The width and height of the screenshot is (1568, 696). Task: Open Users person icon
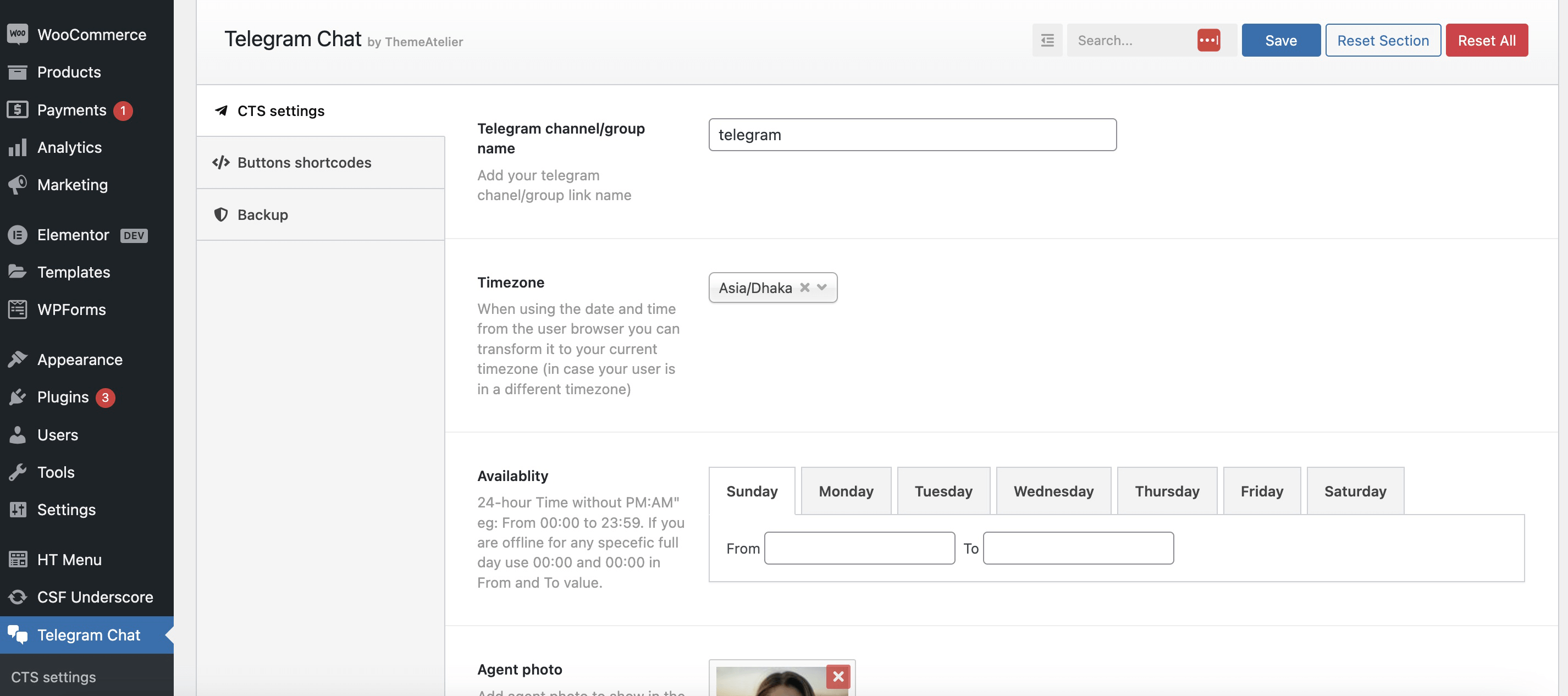[18, 435]
